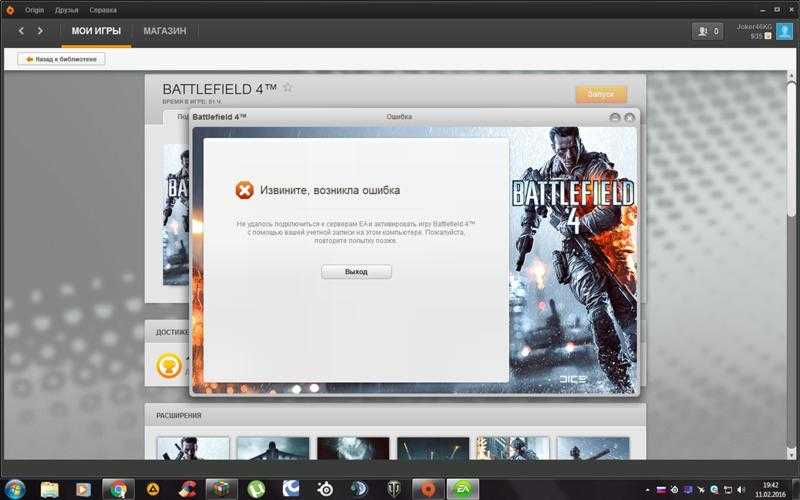This screenshot has height=500, width=800.
Task: Click the РАСШИРЕНИЯ section header
Action: (x=179, y=416)
